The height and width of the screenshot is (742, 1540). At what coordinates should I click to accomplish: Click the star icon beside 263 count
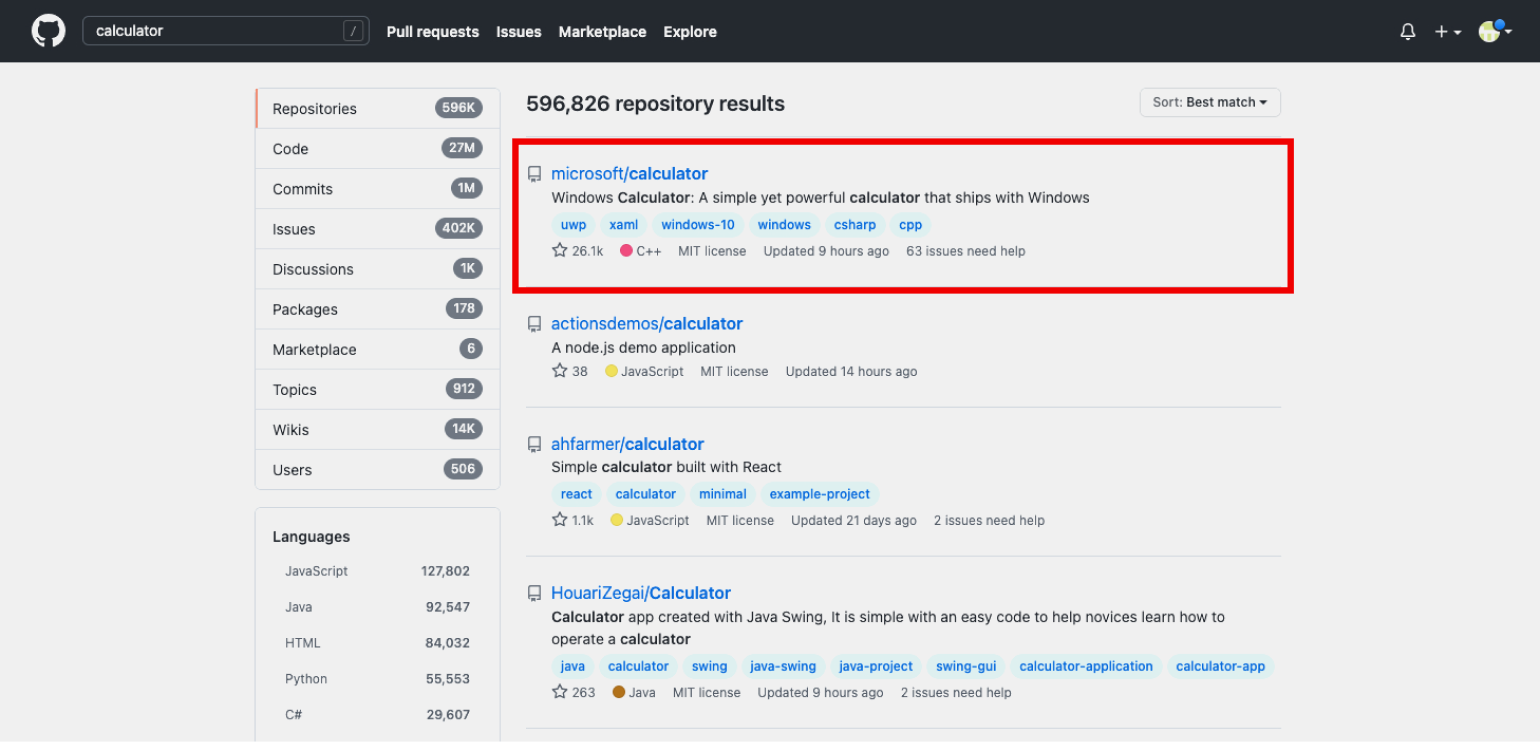[x=560, y=692]
